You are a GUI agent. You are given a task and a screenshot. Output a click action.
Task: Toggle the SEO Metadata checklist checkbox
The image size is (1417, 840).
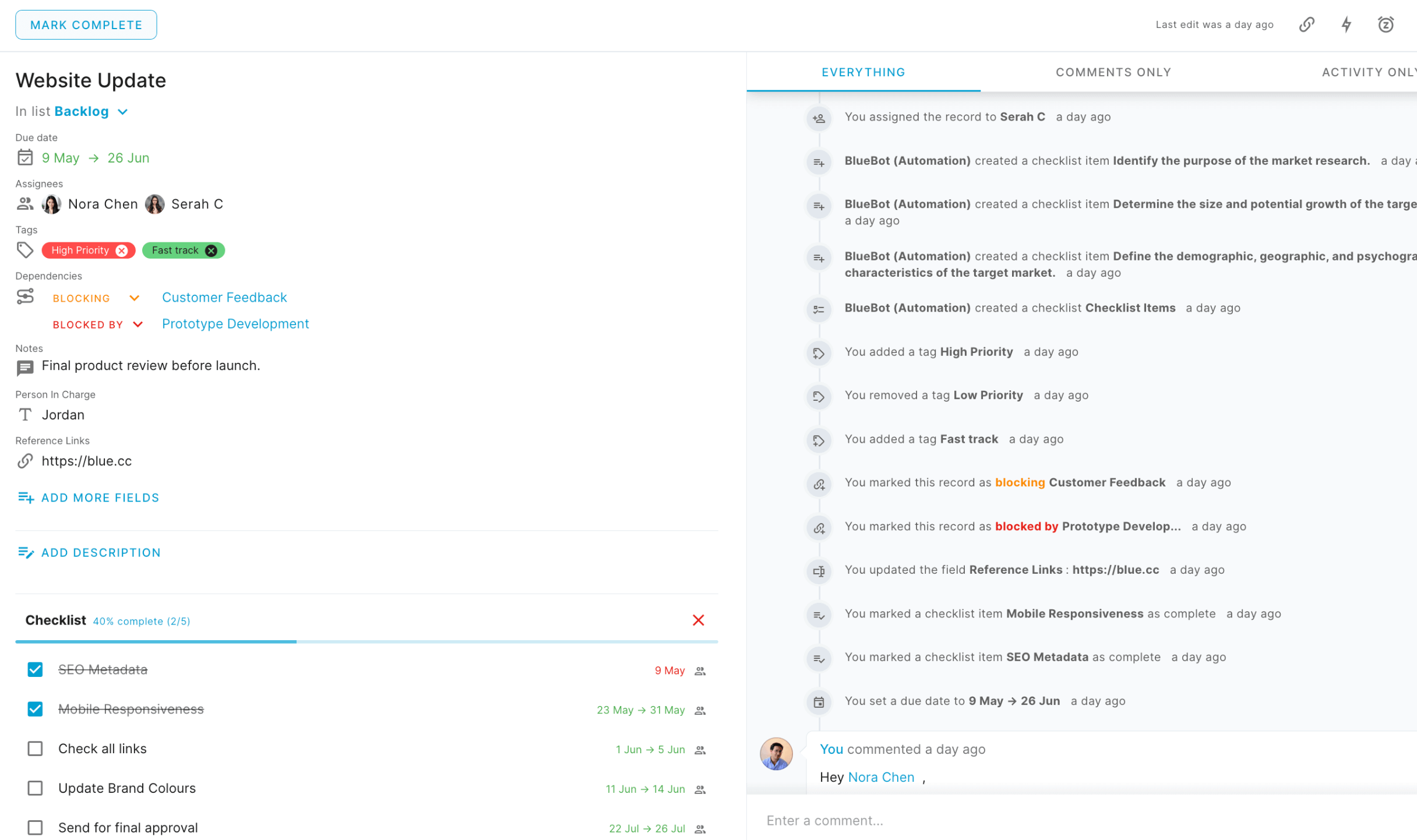click(x=34, y=669)
